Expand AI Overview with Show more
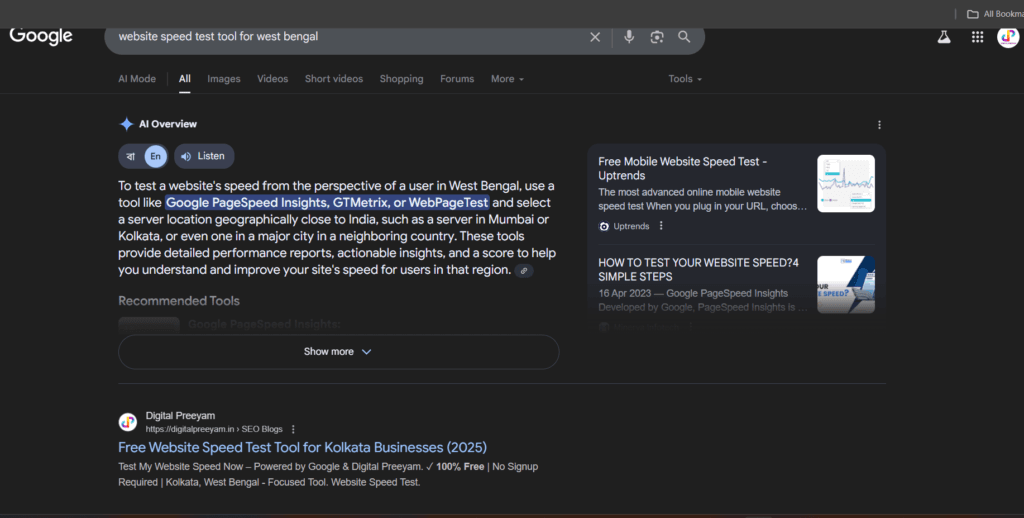This screenshot has width=1024, height=518. click(338, 352)
